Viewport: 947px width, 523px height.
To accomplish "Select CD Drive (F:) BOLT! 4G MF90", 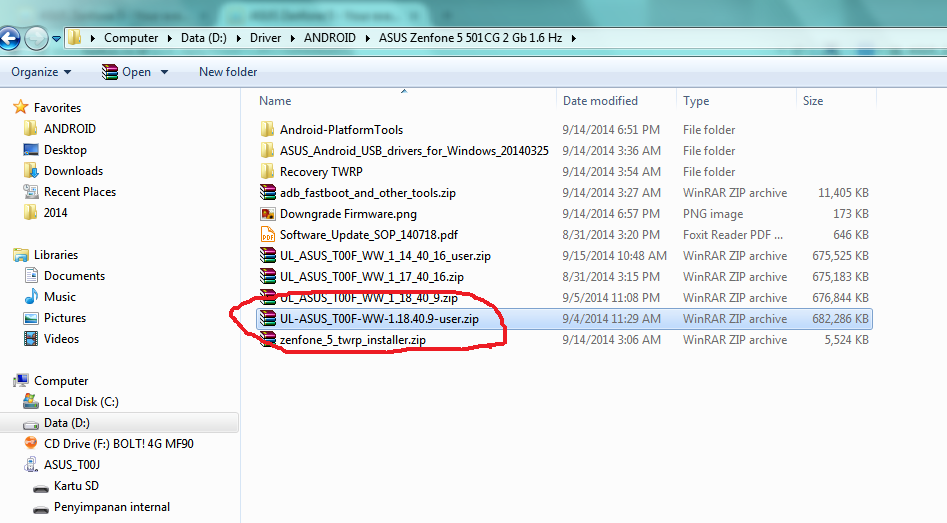I will pyautogui.click(x=118, y=444).
